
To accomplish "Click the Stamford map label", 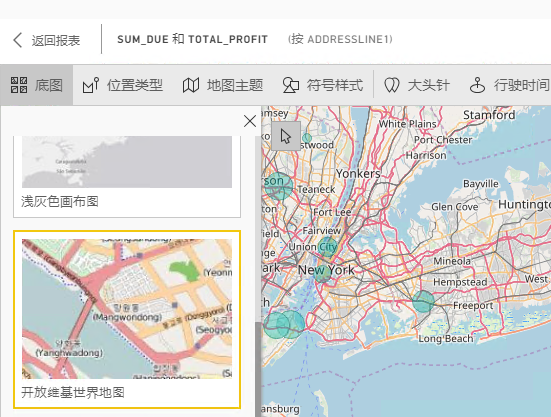I will coord(489,115).
